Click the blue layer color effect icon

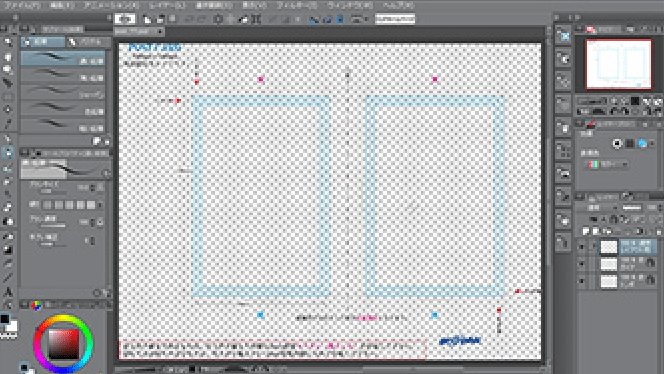pyautogui.click(x=642, y=144)
